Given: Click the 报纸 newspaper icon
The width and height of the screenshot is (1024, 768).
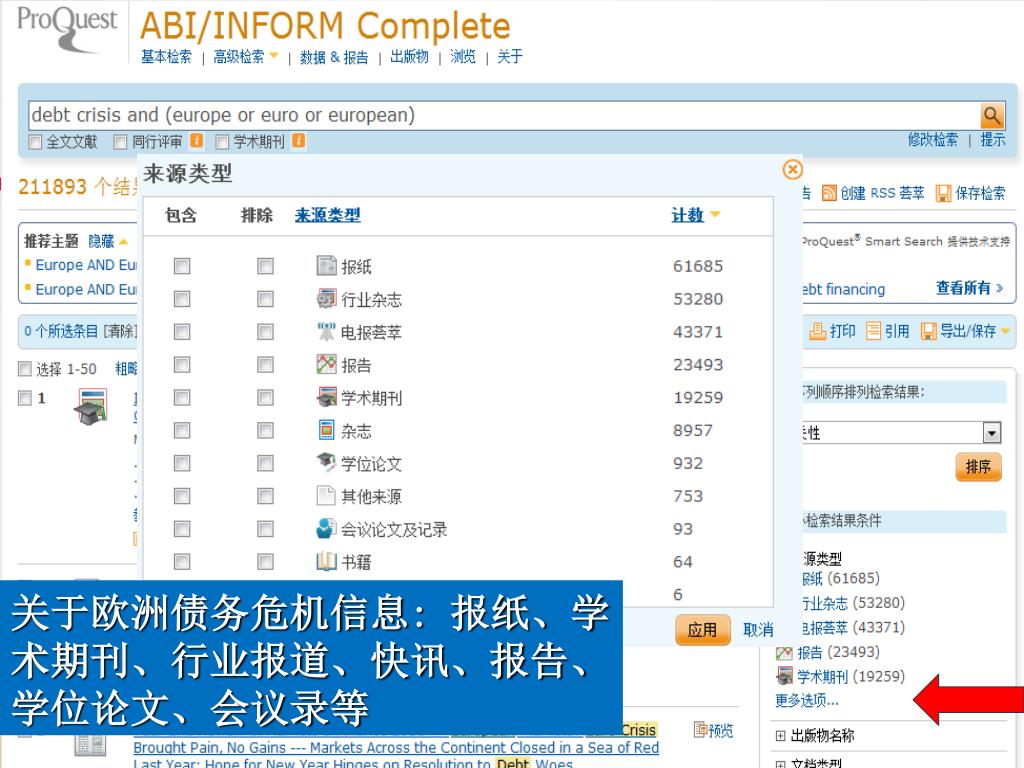Looking at the screenshot, I should 326,265.
